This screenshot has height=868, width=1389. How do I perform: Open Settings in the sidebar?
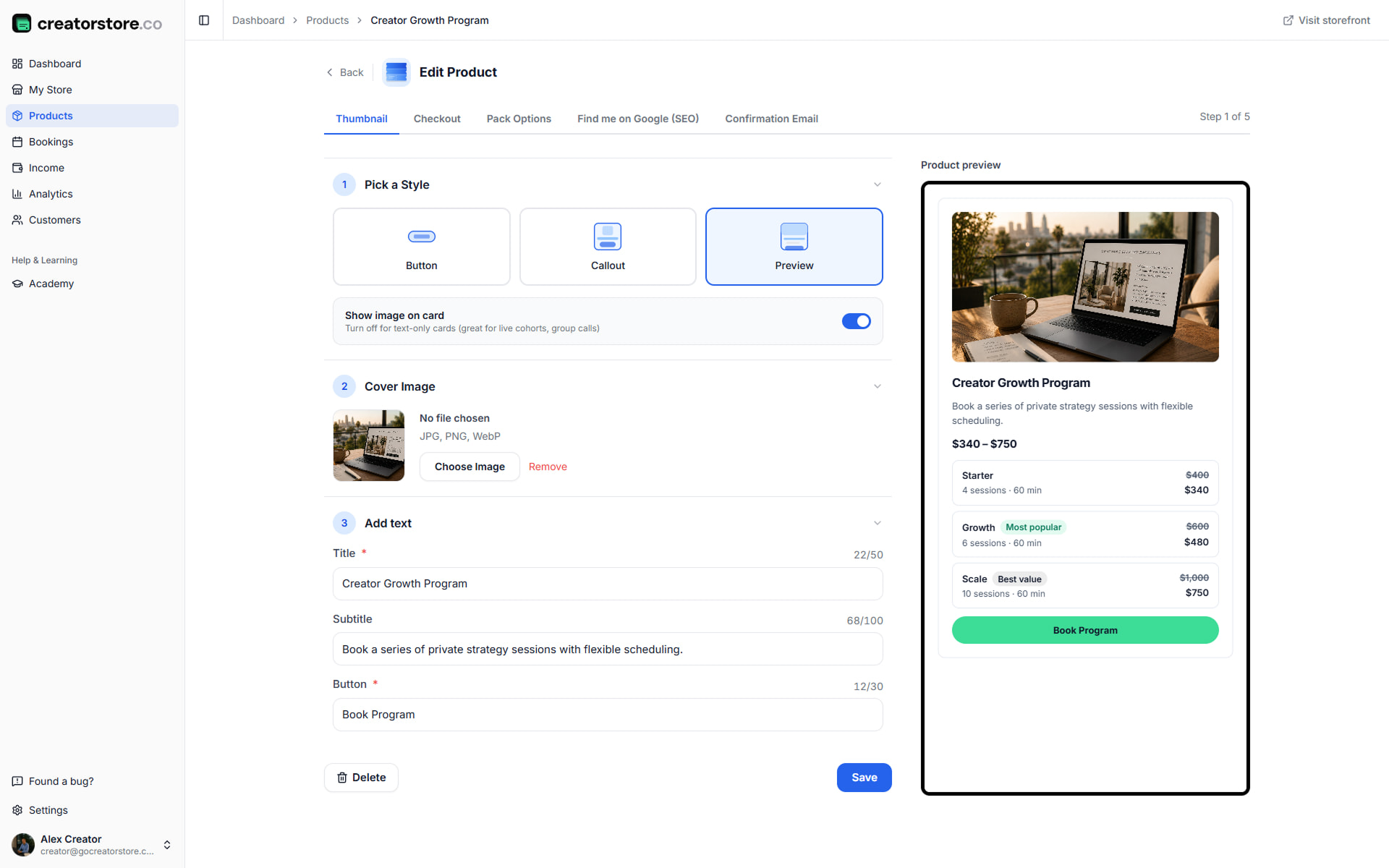(x=92, y=810)
